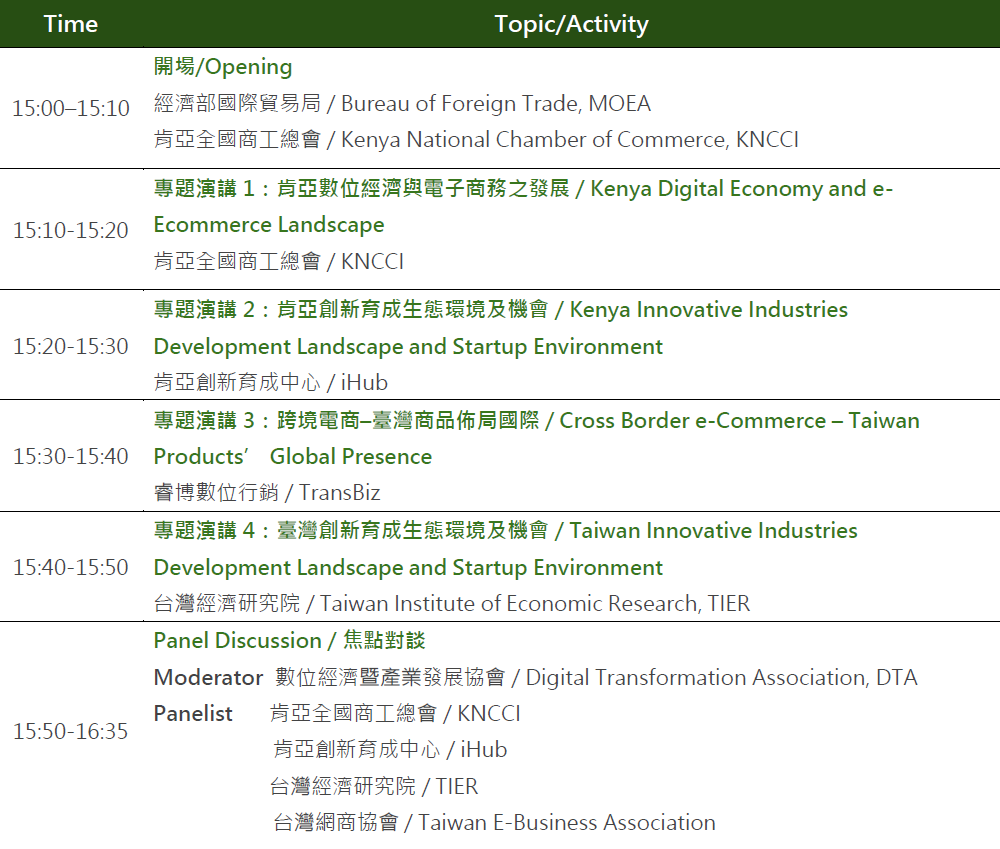Click Panel Discussion / 焦點對談 heading

[290, 640]
